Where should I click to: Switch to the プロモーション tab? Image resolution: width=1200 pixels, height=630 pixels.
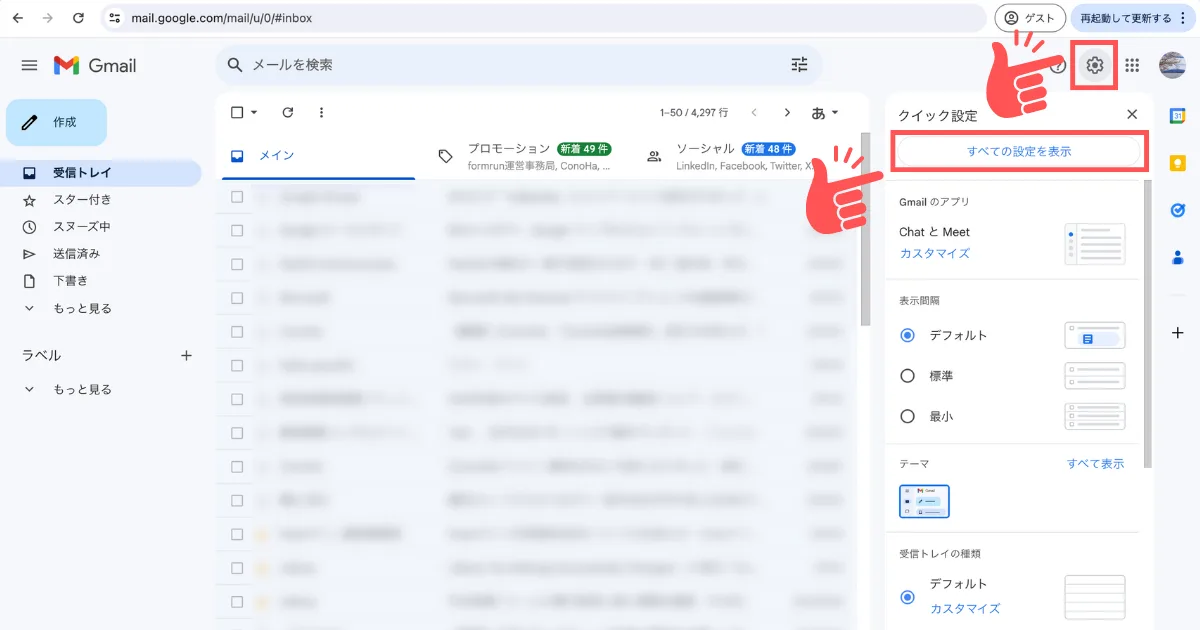tap(525, 156)
